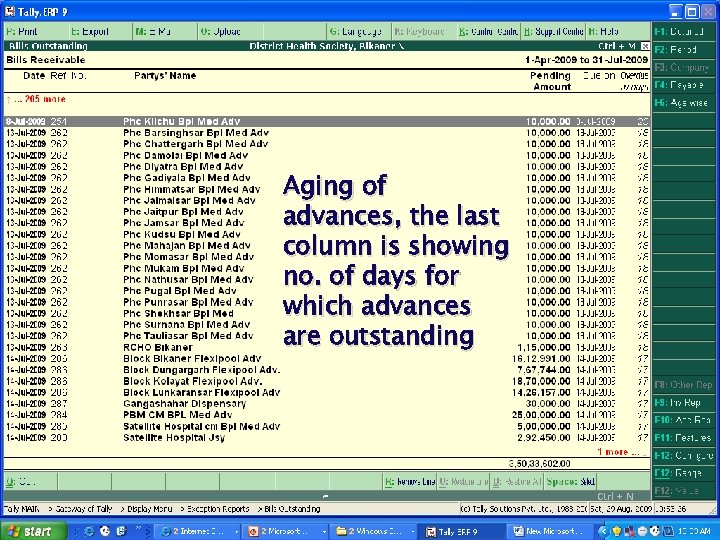
Task: Select Satellite Hospital Jsy row
Action: (x=326, y=438)
